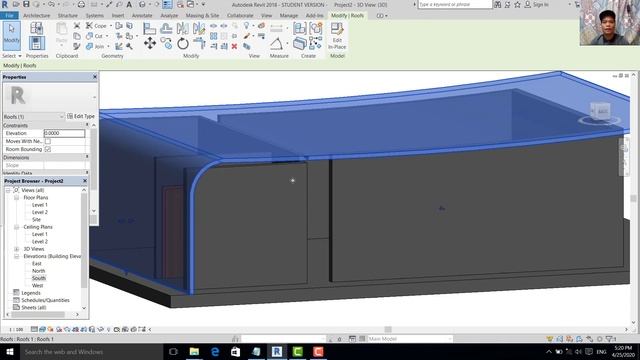This screenshot has width=640, height=360.
Task: Toggle Moves With Nearby checkbox
Action: [x=48, y=141]
